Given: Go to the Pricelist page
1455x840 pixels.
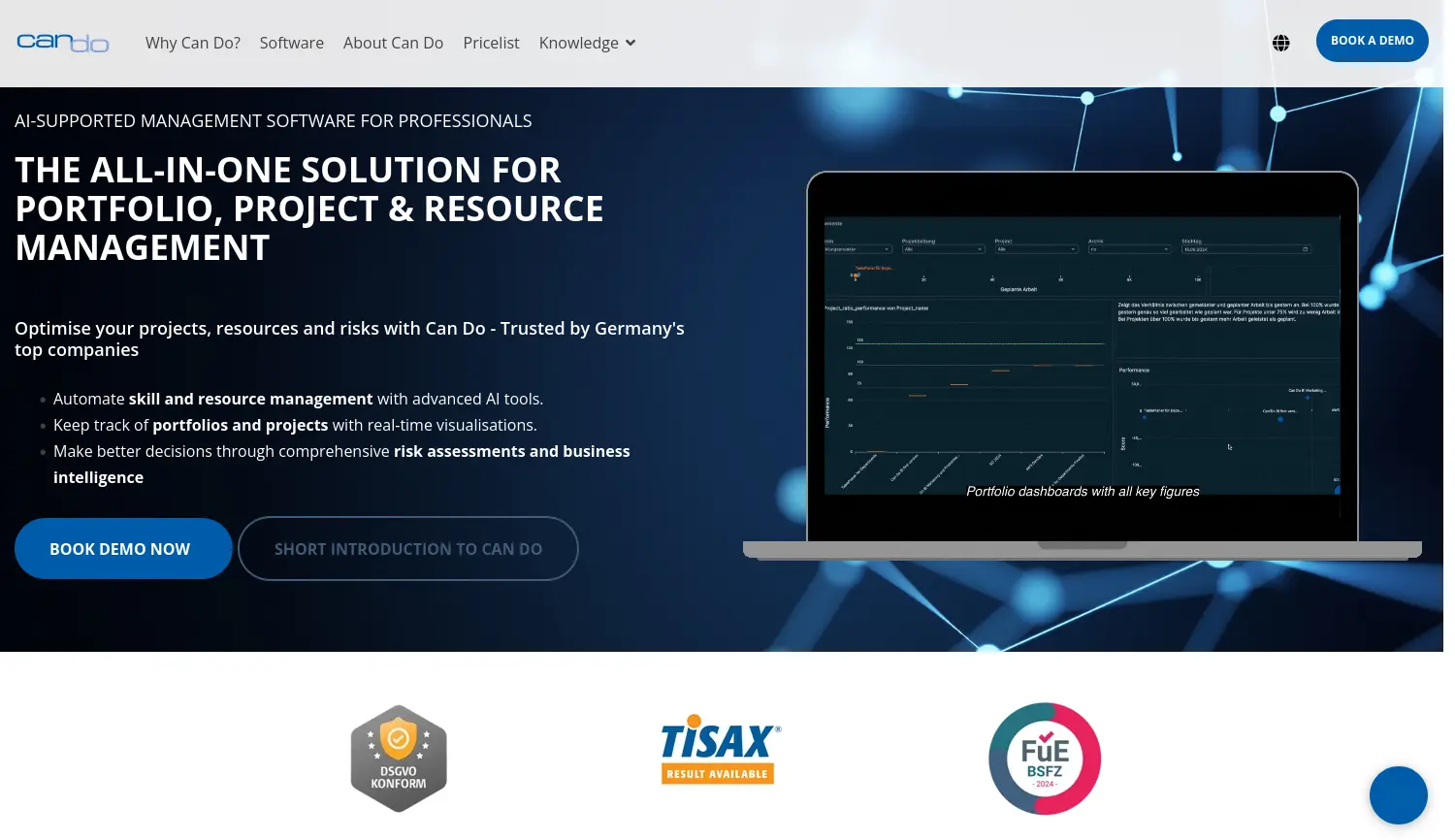Looking at the screenshot, I should point(491,43).
